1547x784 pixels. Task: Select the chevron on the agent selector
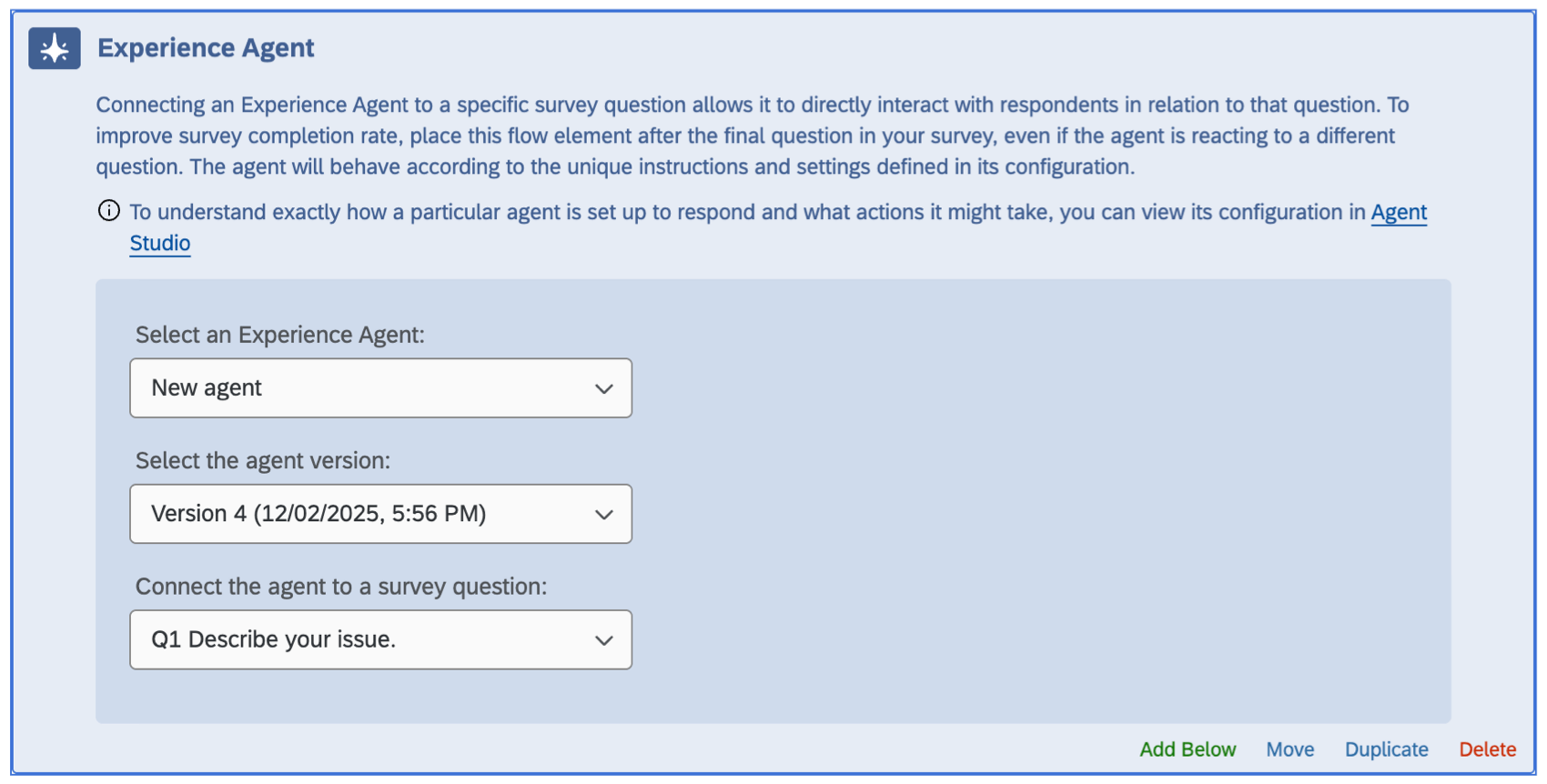604,387
